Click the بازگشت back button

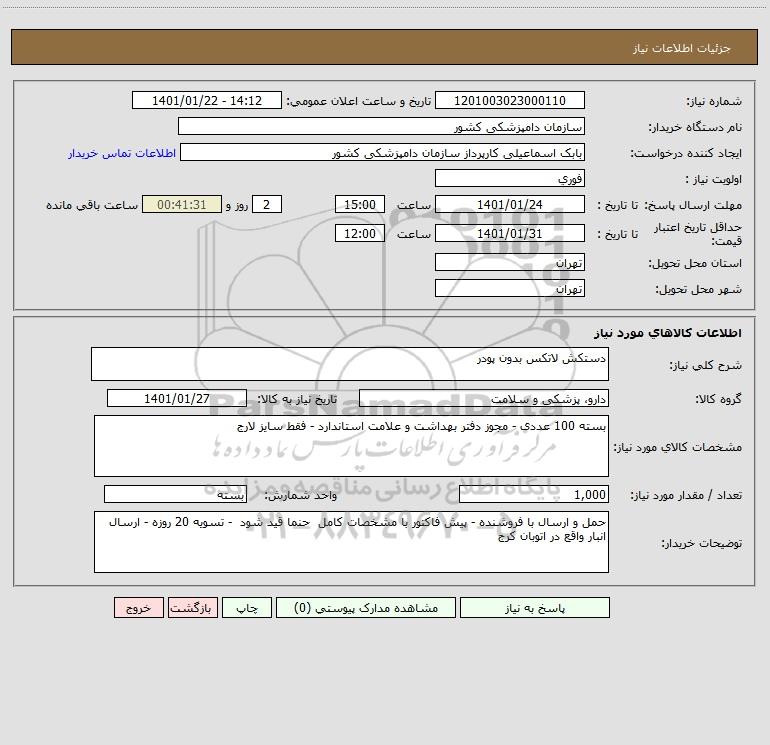point(192,608)
